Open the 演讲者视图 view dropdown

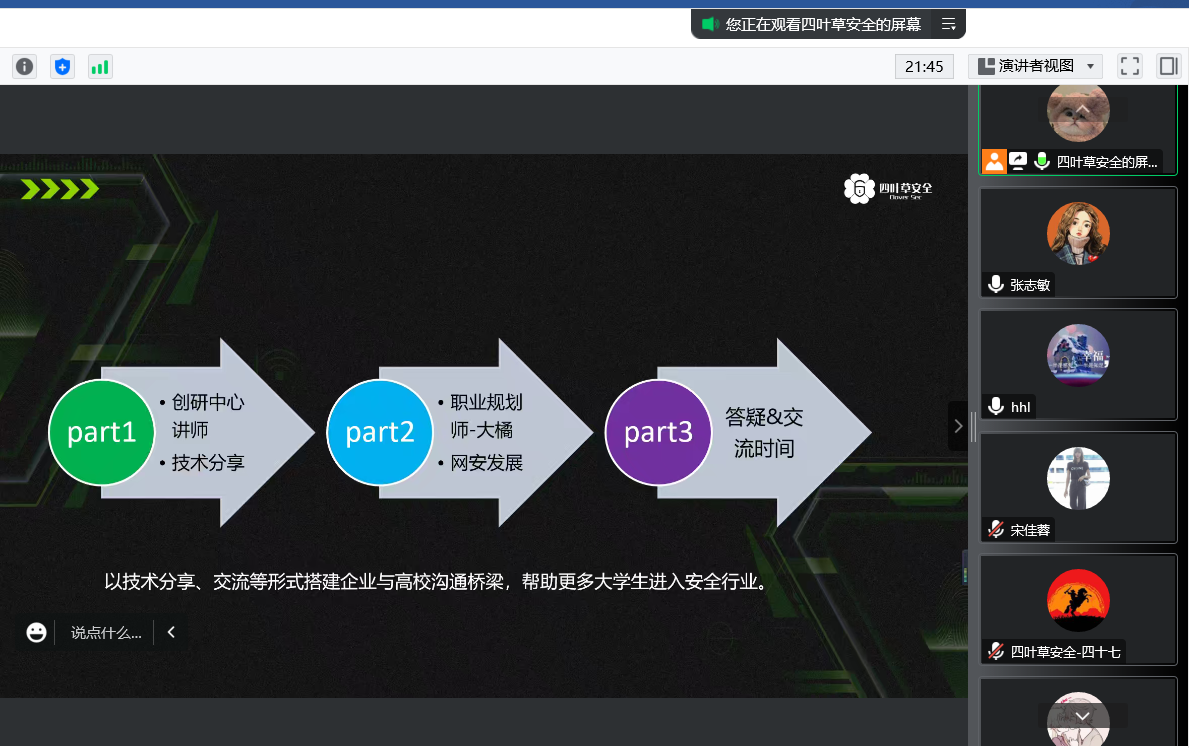tap(1035, 66)
